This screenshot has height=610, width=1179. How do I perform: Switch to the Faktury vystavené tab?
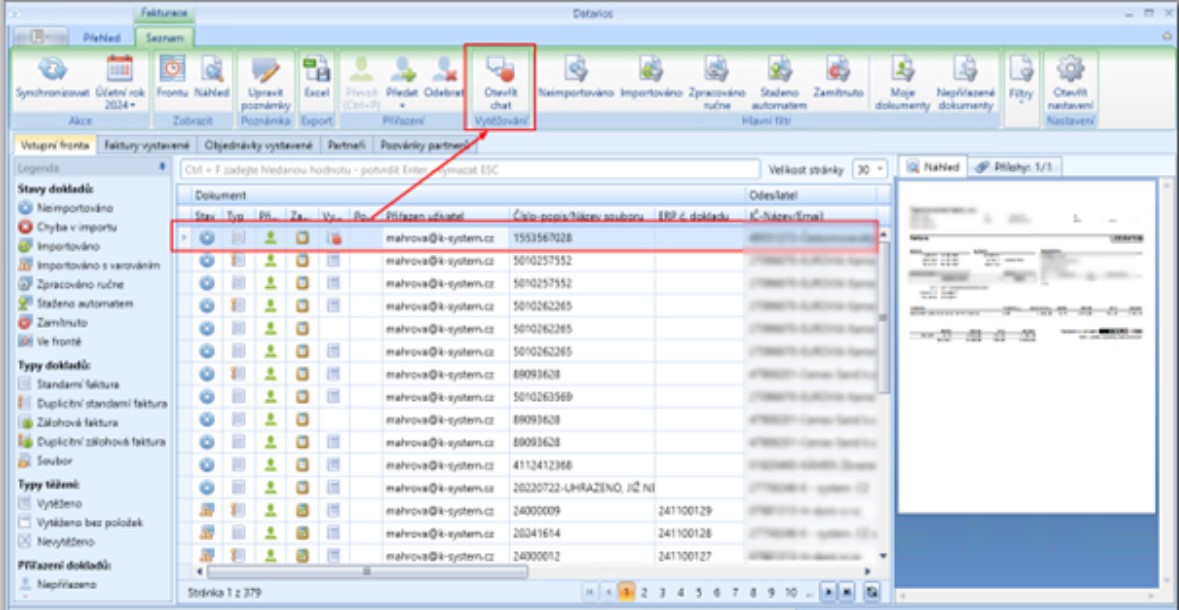click(x=148, y=145)
